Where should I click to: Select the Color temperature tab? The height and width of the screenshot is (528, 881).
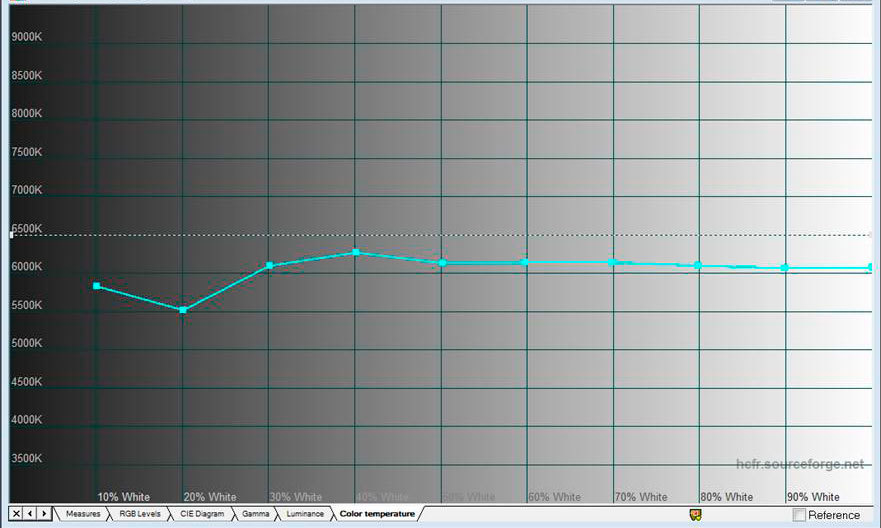[x=377, y=513]
